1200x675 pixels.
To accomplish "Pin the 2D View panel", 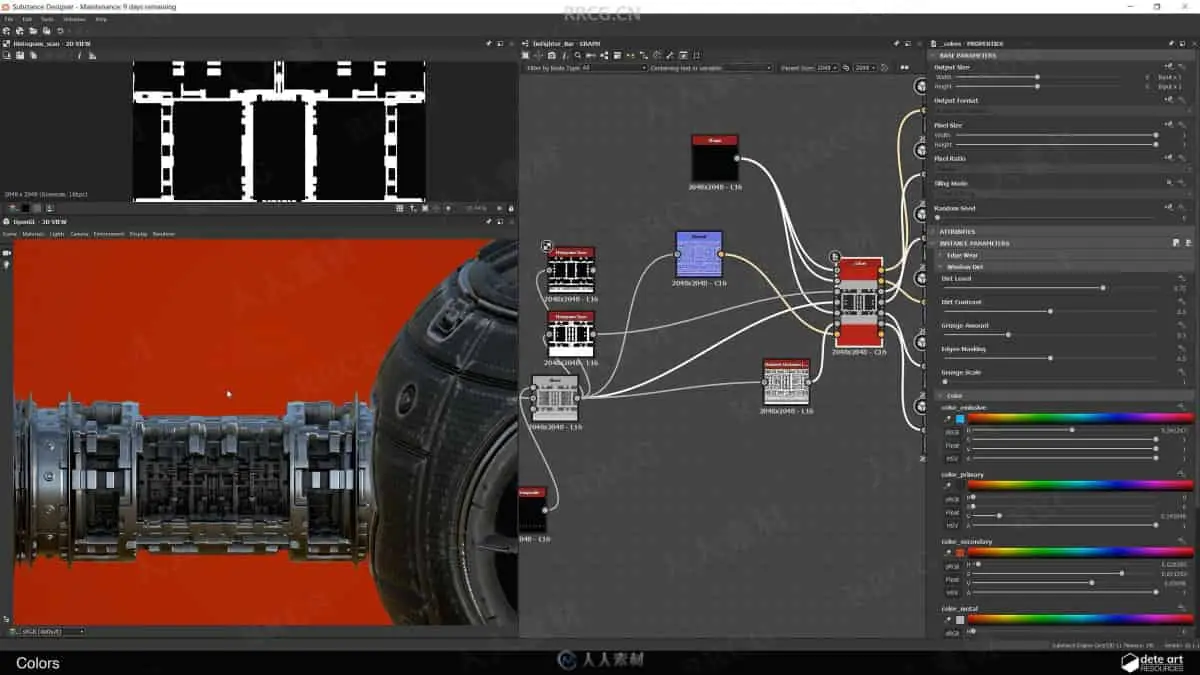I will (488, 44).
